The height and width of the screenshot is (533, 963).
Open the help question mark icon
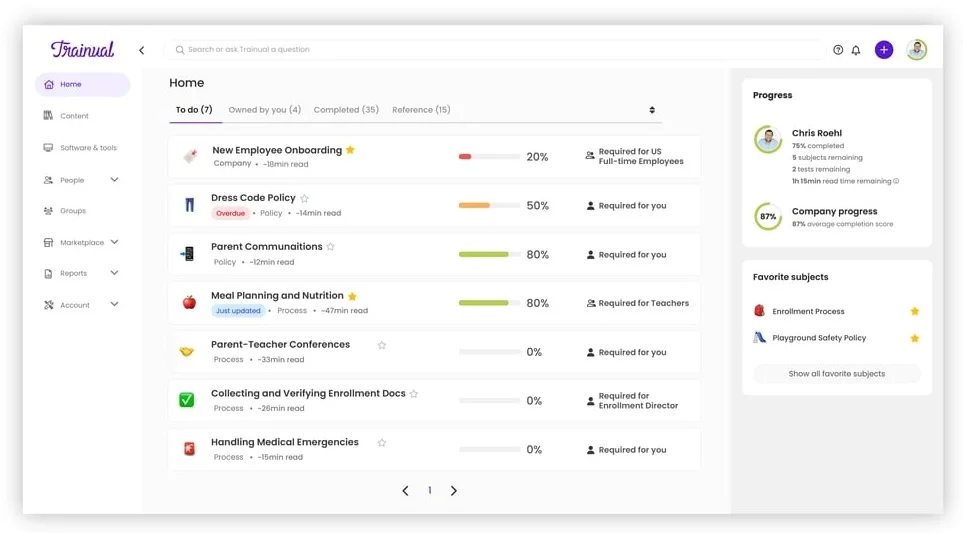pyautogui.click(x=838, y=50)
